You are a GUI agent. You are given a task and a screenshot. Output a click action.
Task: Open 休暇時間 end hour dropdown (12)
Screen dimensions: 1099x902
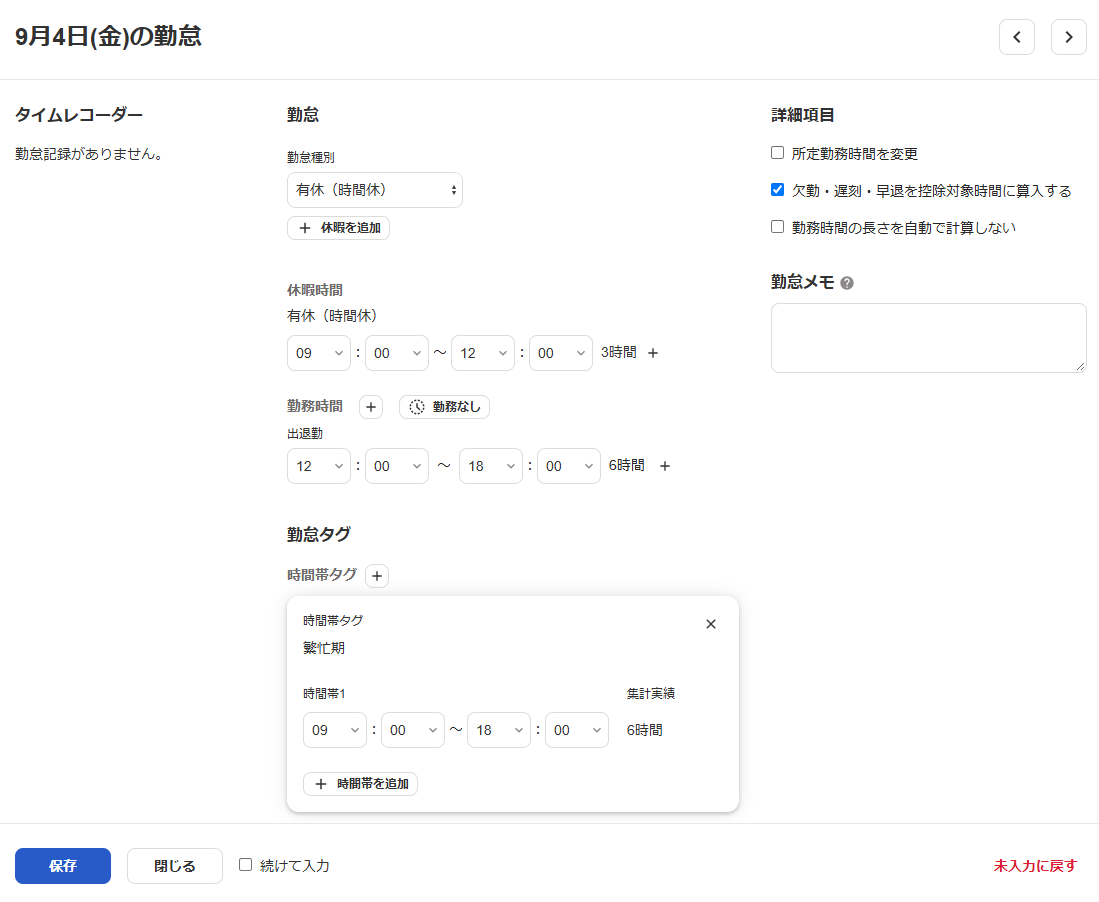click(483, 353)
